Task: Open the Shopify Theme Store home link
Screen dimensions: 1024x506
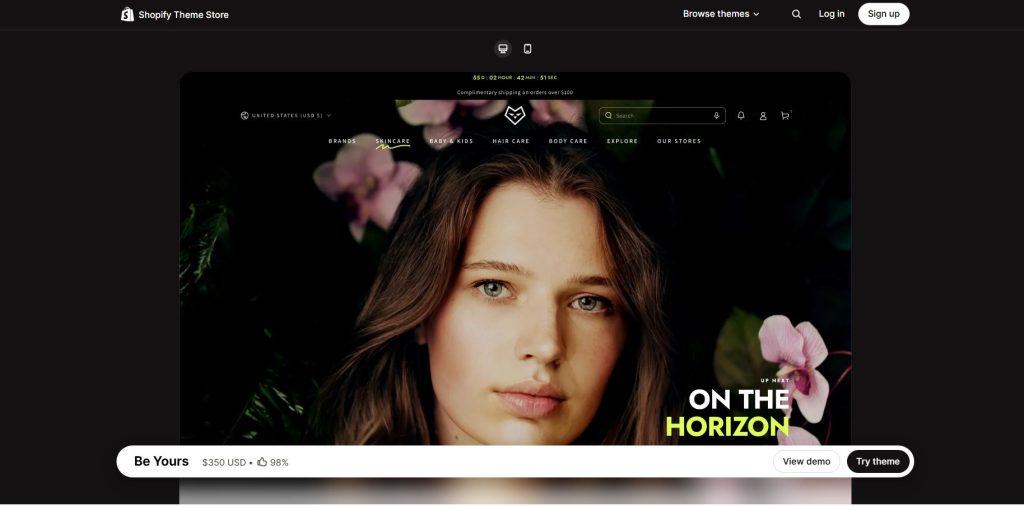Action: [x=175, y=14]
